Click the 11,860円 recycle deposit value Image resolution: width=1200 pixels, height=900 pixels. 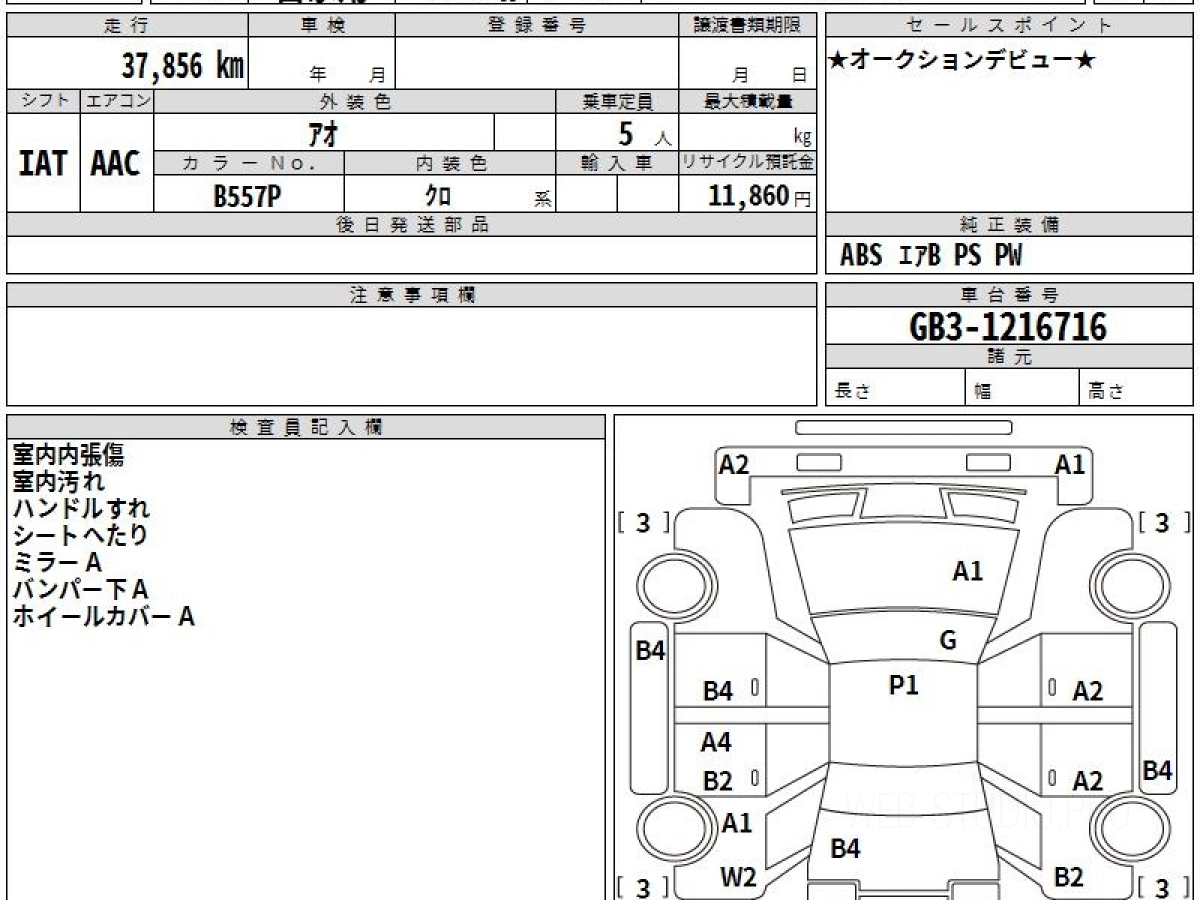759,196
